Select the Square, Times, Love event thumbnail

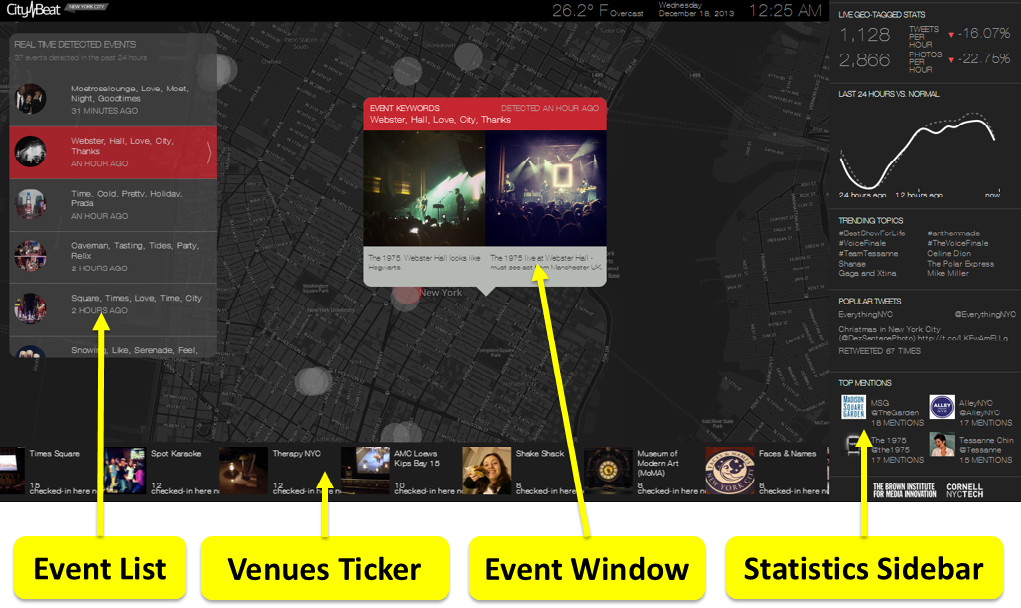[30, 309]
